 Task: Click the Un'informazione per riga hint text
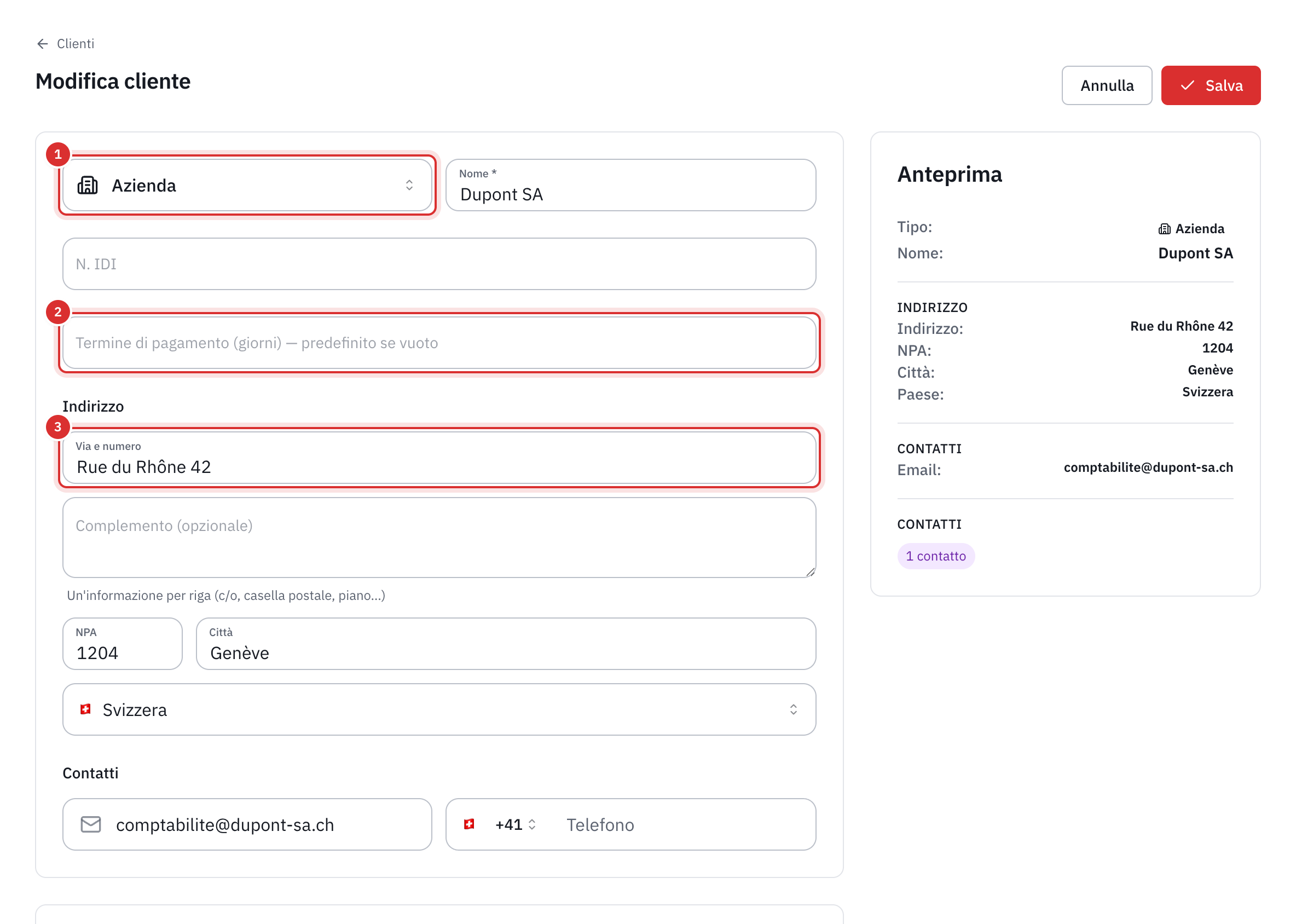click(226, 596)
